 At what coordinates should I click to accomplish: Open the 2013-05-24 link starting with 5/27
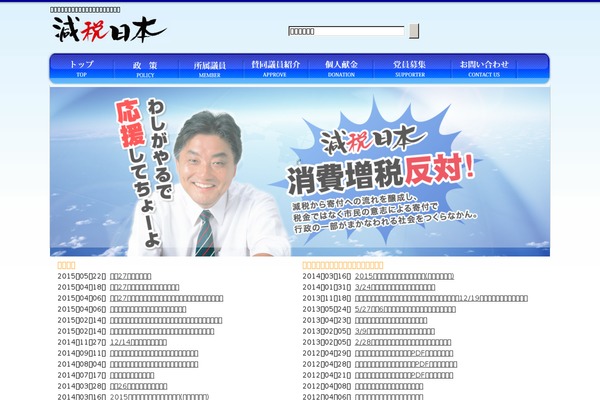coord(405,309)
